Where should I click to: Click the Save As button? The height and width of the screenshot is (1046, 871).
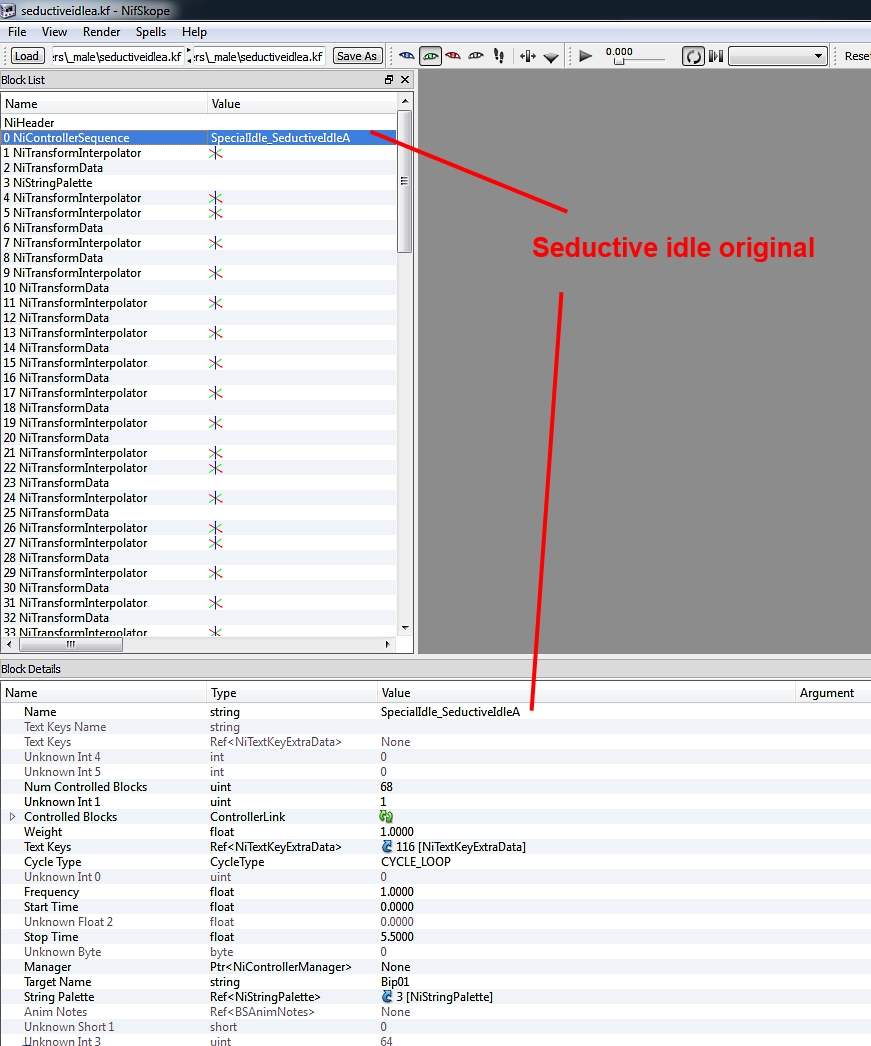point(357,56)
